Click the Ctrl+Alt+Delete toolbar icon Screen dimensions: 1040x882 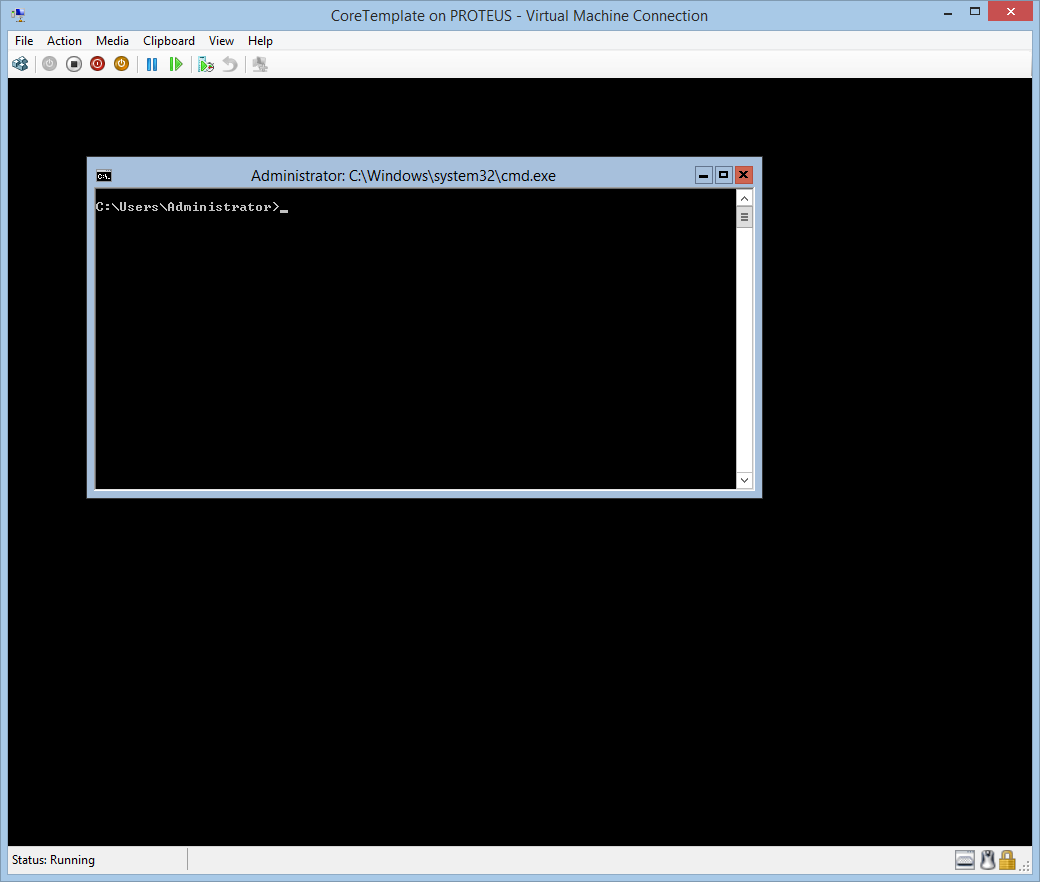pyautogui.click(x=20, y=64)
